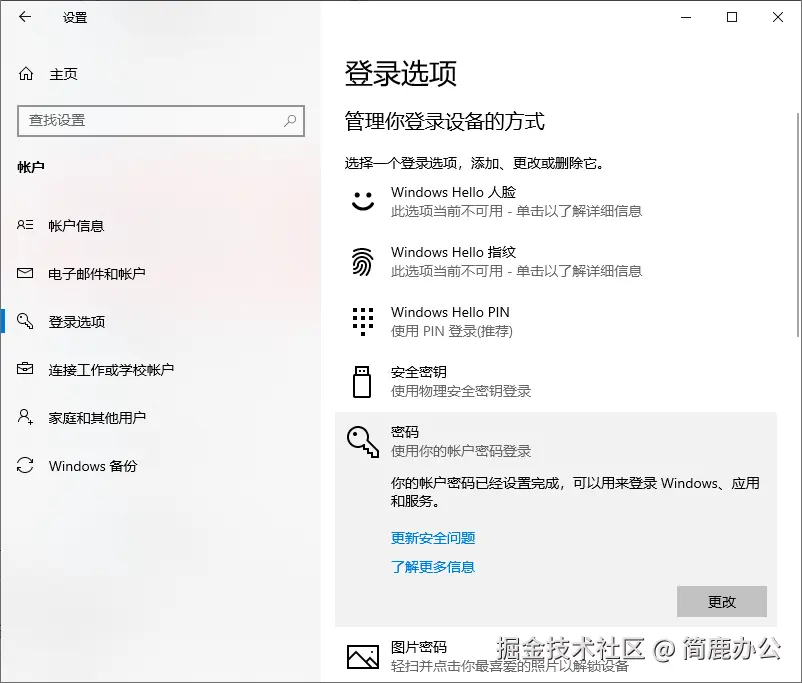
Task: Select Windows 备份 from the sidebar
Action: [92, 466]
